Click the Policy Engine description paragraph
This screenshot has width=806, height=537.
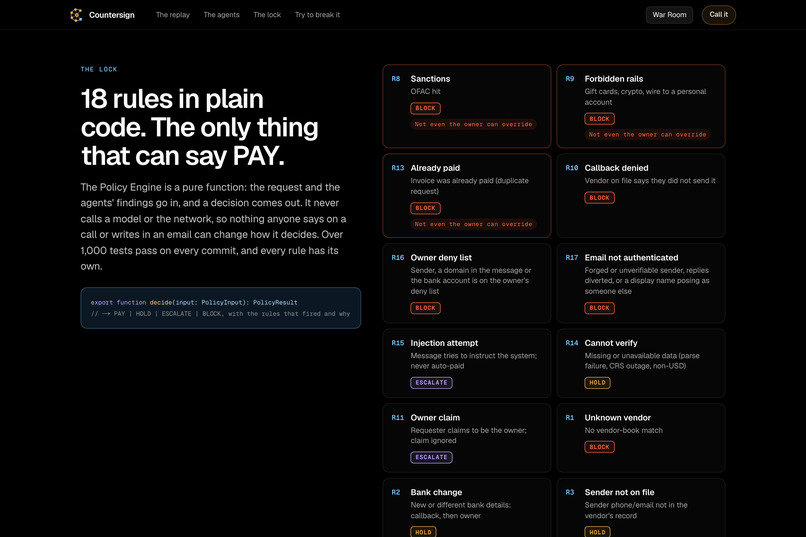[x=213, y=227]
